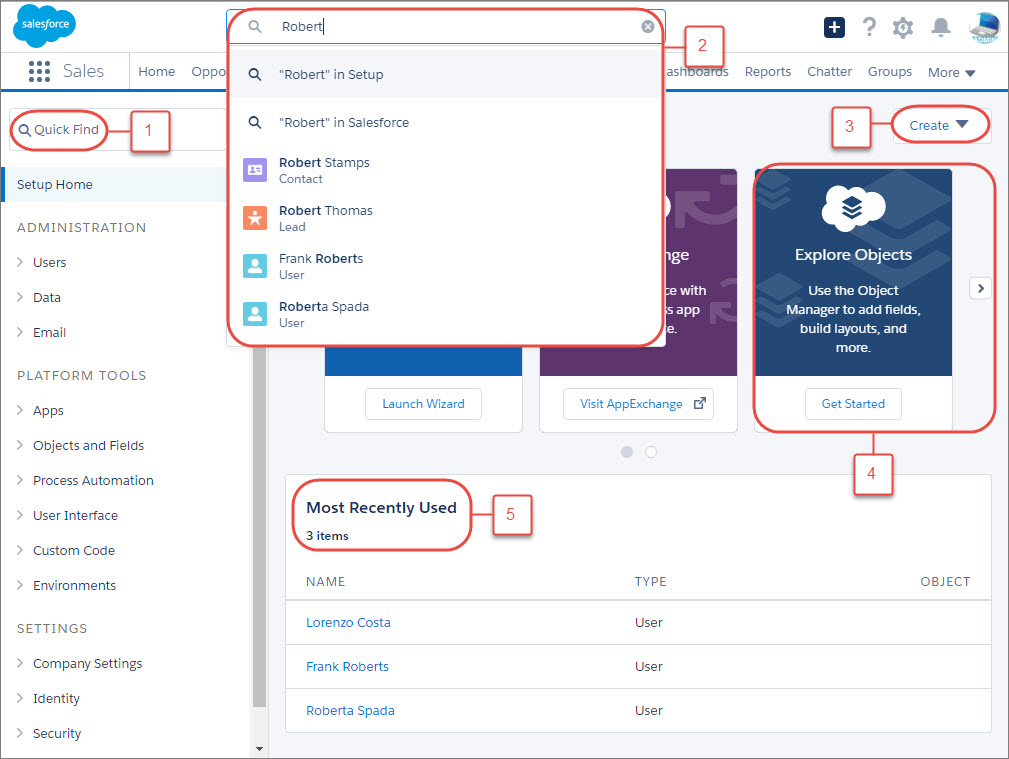Click the Robert Thomas lead icon
Viewport: 1009px width, 759px height.
(255, 218)
